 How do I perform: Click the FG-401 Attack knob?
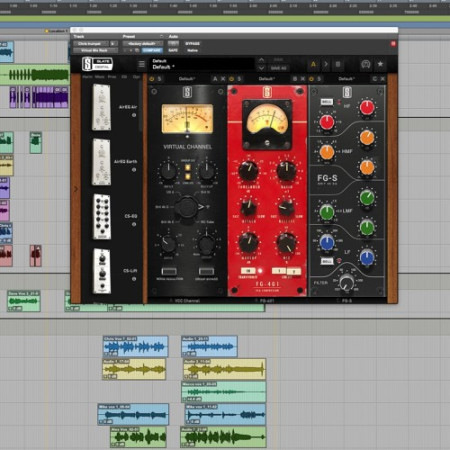click(x=249, y=208)
